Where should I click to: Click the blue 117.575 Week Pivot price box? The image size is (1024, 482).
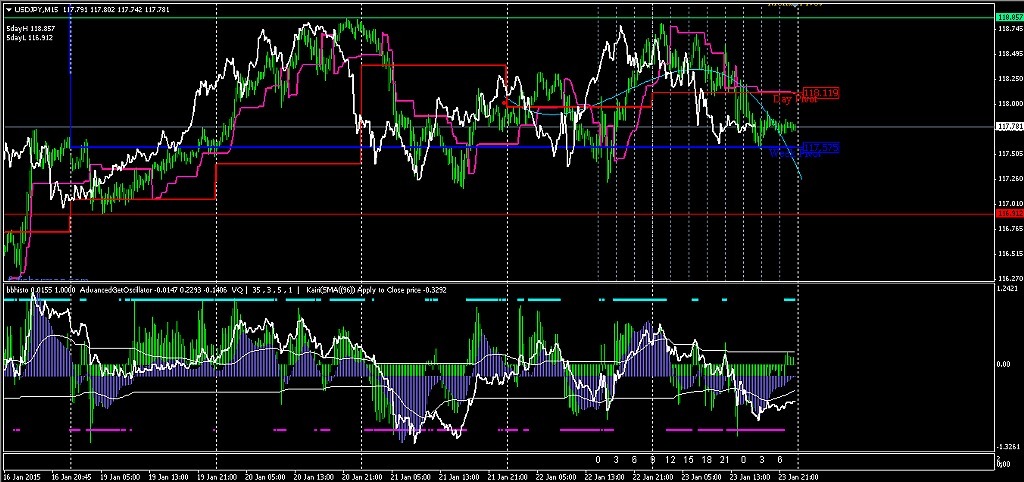(819, 148)
